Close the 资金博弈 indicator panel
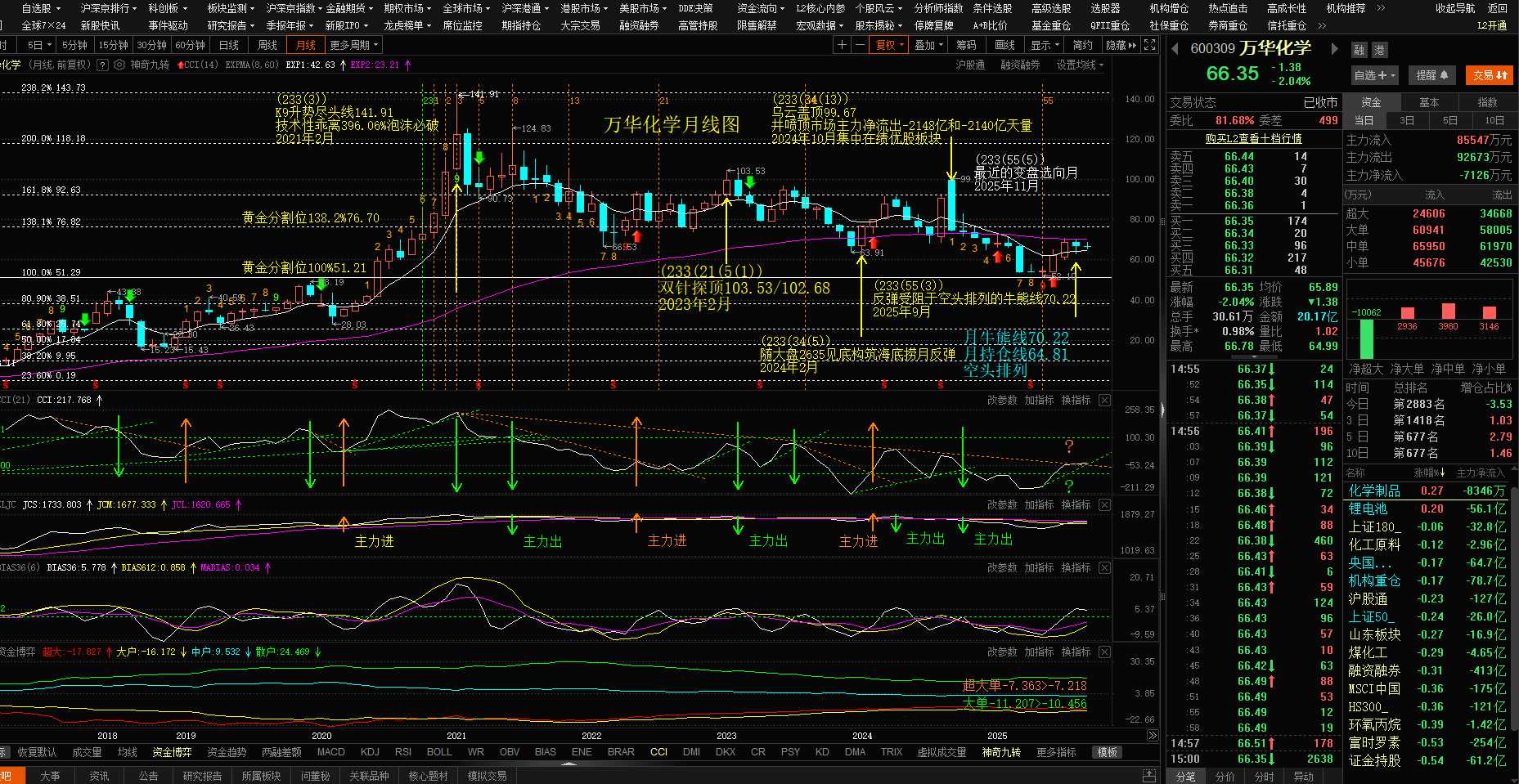Viewport: 1519px width, 784px height. (1104, 652)
